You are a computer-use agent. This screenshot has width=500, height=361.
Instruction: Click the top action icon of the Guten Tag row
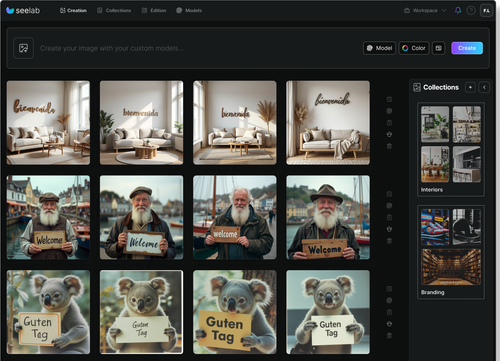pyautogui.click(x=389, y=289)
